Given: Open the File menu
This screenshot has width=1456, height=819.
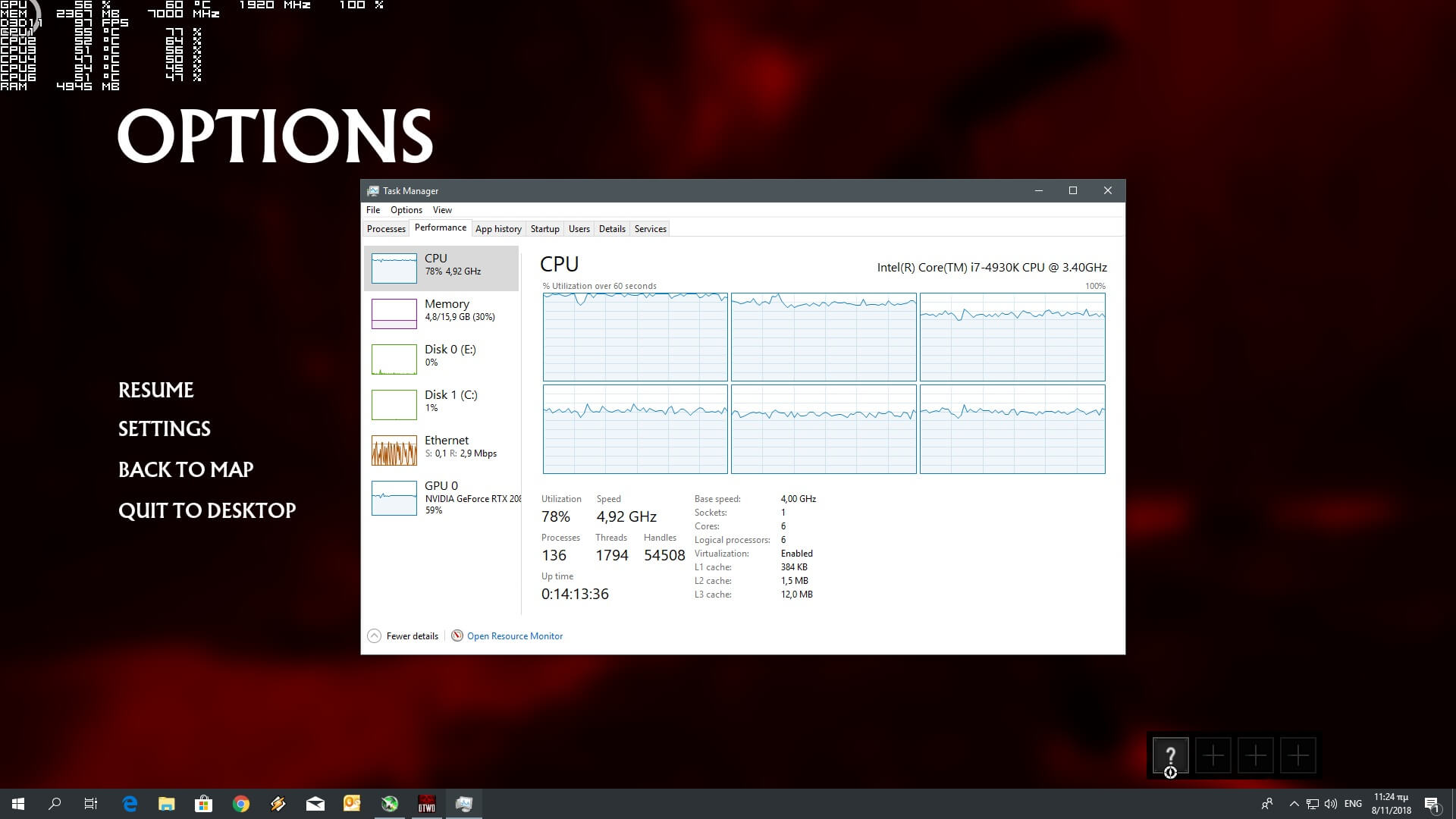Looking at the screenshot, I should [373, 210].
